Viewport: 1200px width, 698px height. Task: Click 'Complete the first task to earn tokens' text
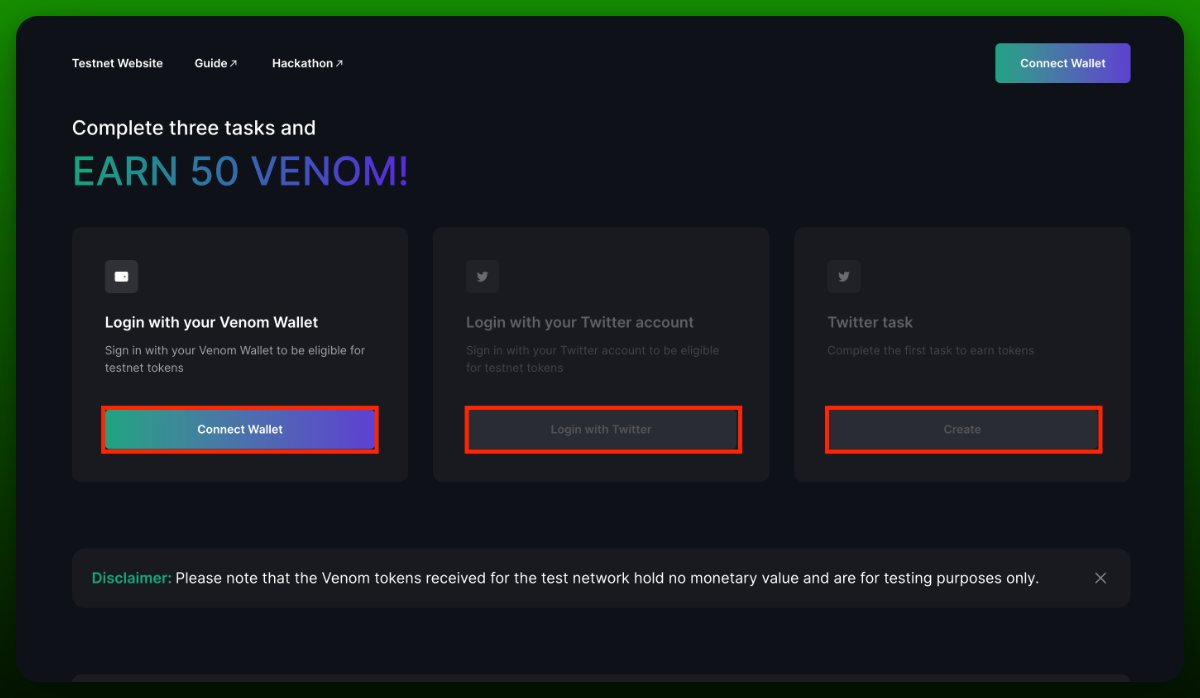click(x=930, y=351)
